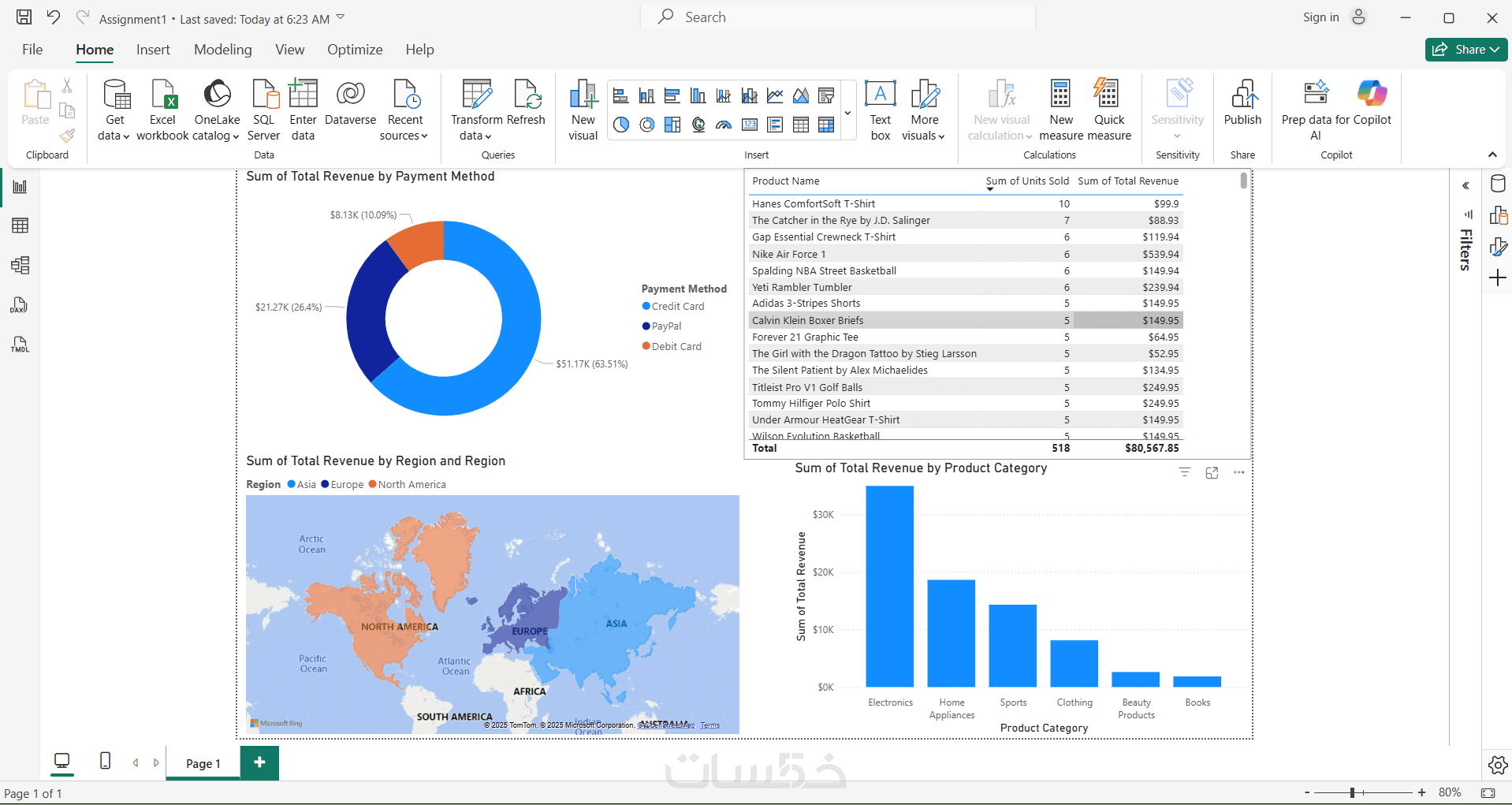Open the DAX query view
The height and width of the screenshot is (805, 1512).
coord(20,305)
